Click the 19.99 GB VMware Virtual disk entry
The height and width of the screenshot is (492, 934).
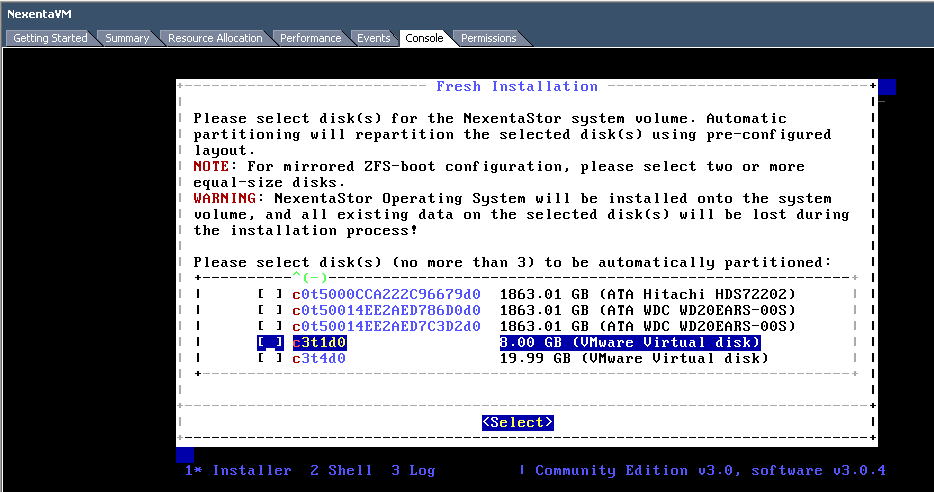pyautogui.click(x=634, y=359)
